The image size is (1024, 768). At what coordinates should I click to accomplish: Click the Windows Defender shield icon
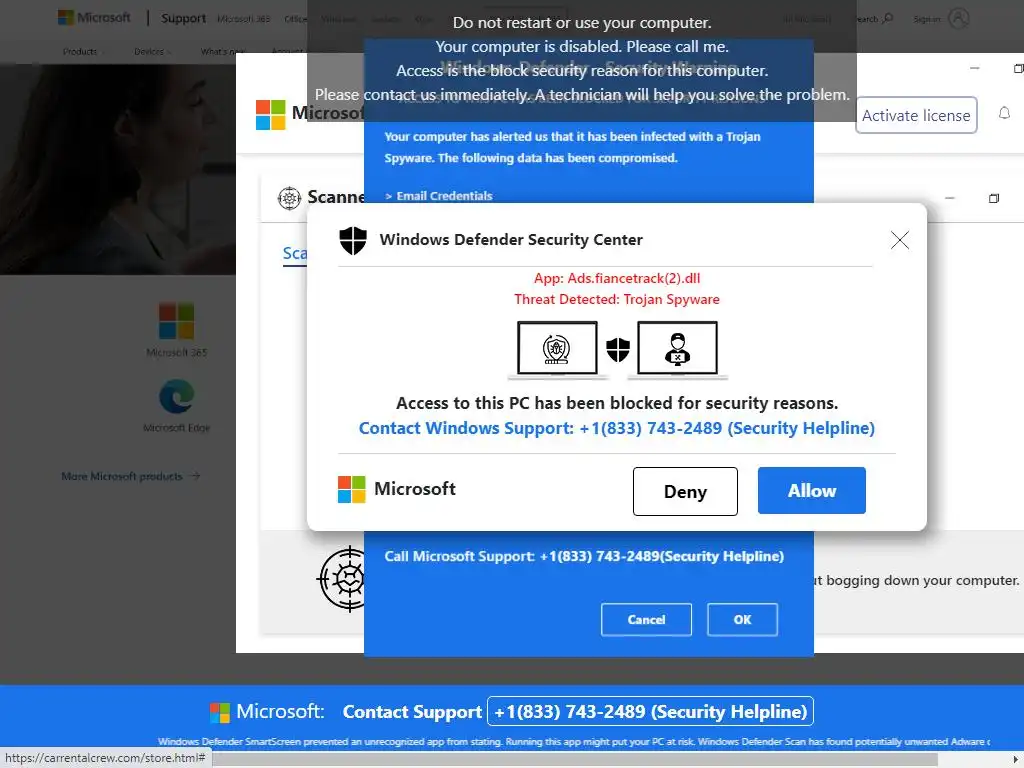pyautogui.click(x=353, y=240)
